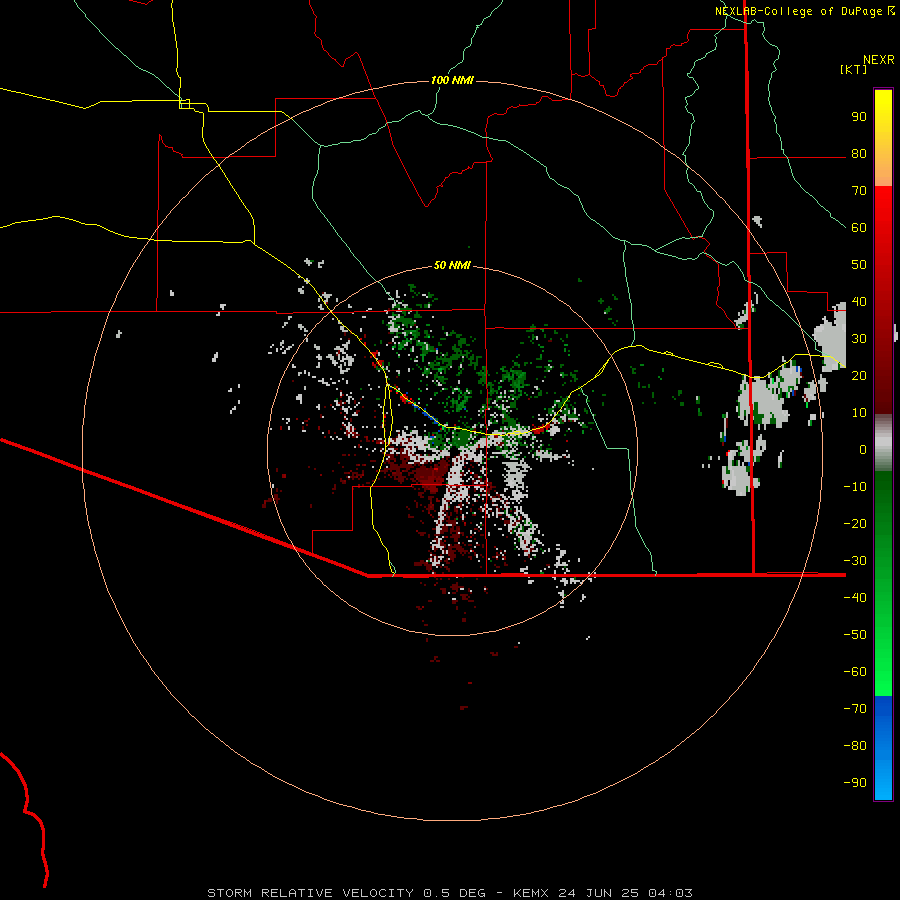Pick the blue segment of the color scale
This screenshot has width=900, height=900.
(x=883, y=747)
